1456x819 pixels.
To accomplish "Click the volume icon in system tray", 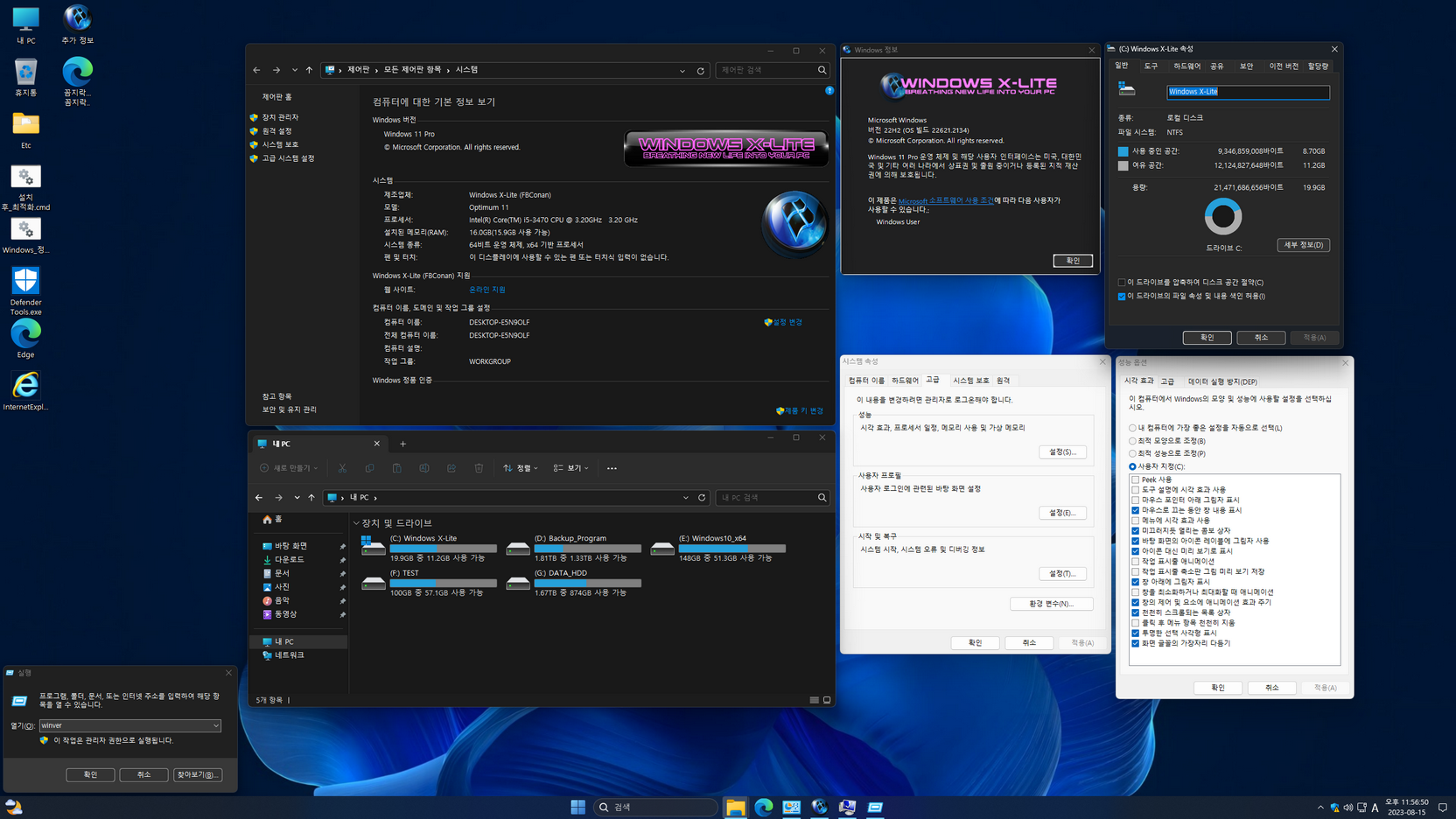I will pyautogui.click(x=1347, y=808).
